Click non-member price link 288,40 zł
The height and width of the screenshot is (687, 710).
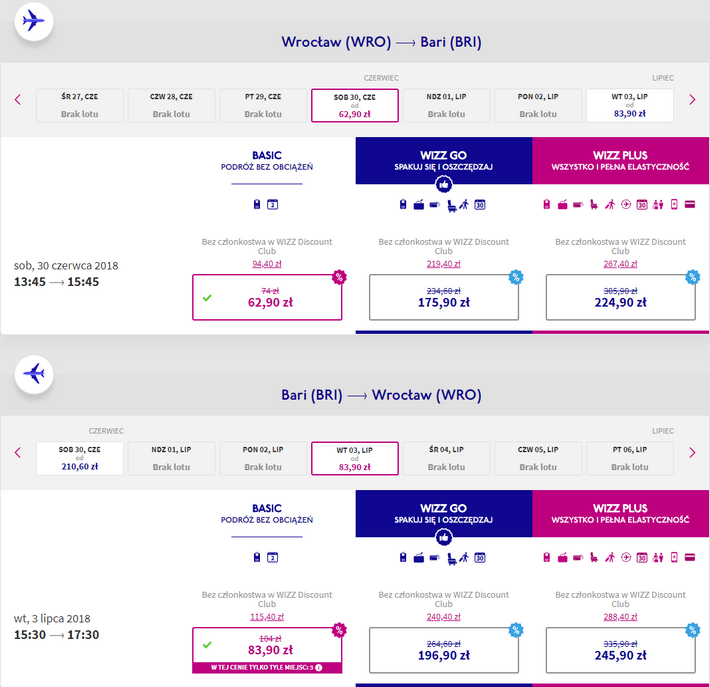[x=620, y=617]
